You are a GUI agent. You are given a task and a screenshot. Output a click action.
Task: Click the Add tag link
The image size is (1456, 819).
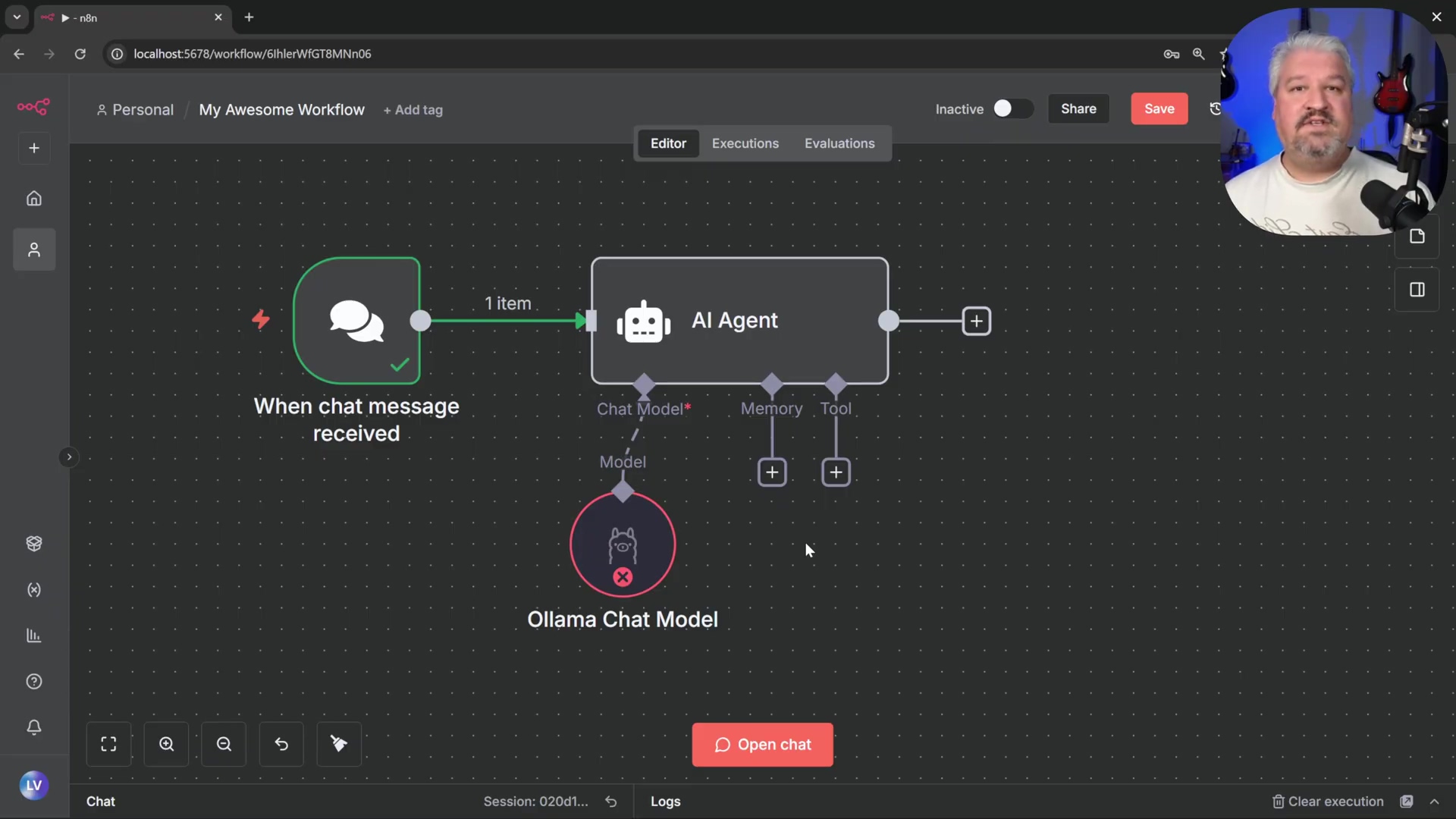point(413,110)
